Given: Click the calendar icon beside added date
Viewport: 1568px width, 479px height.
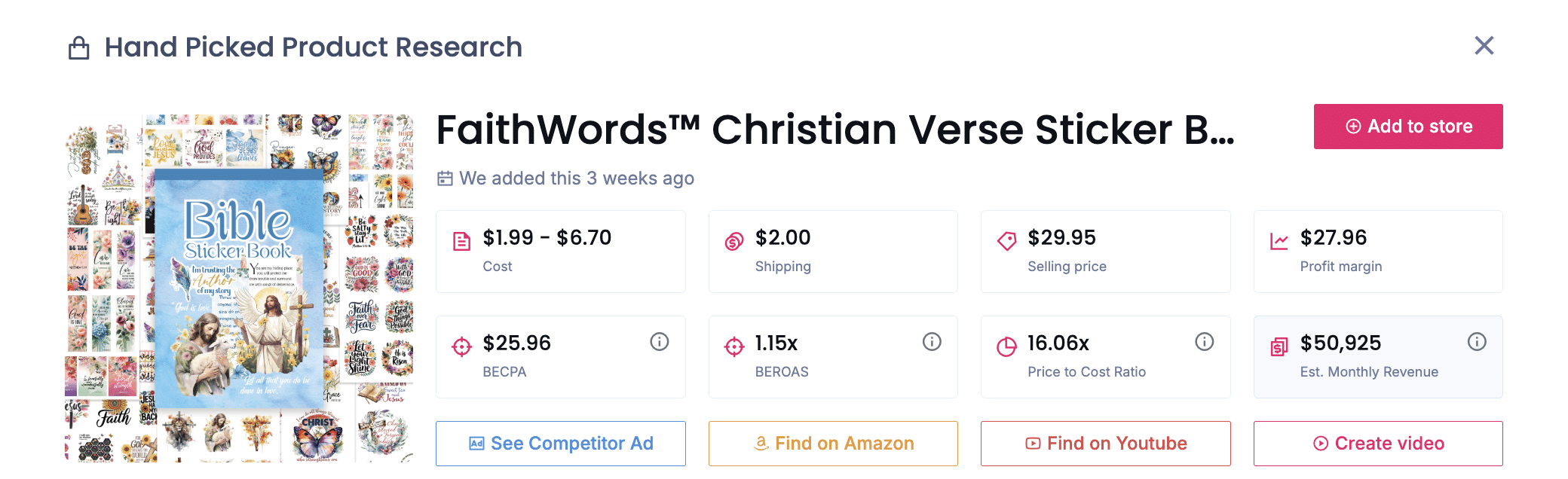Looking at the screenshot, I should click(x=446, y=178).
